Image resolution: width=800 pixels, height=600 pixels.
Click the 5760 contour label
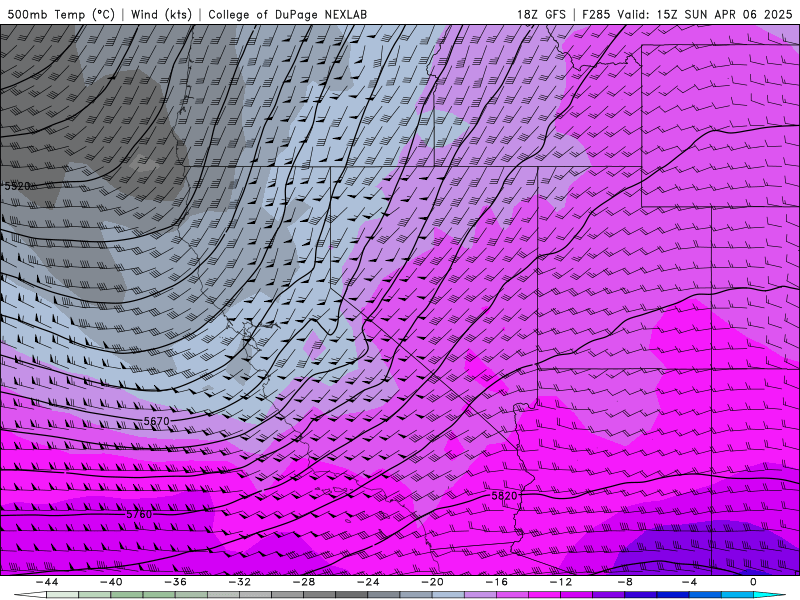[x=139, y=514]
